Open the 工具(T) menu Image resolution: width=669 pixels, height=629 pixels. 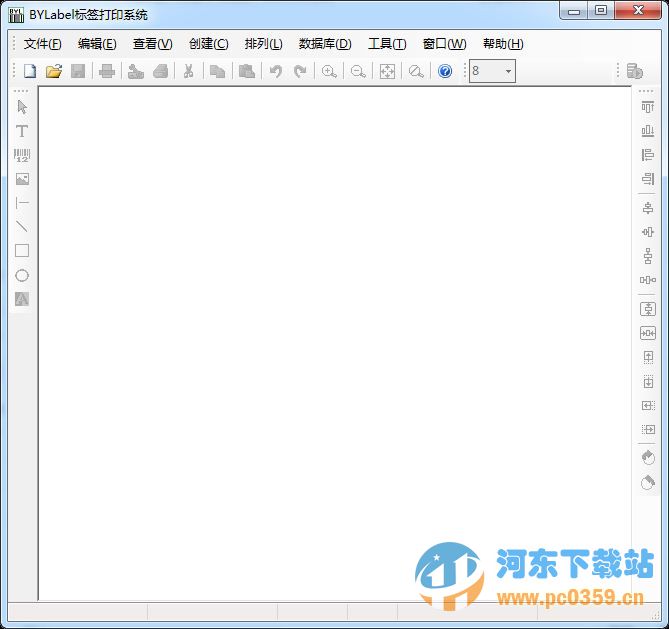387,44
